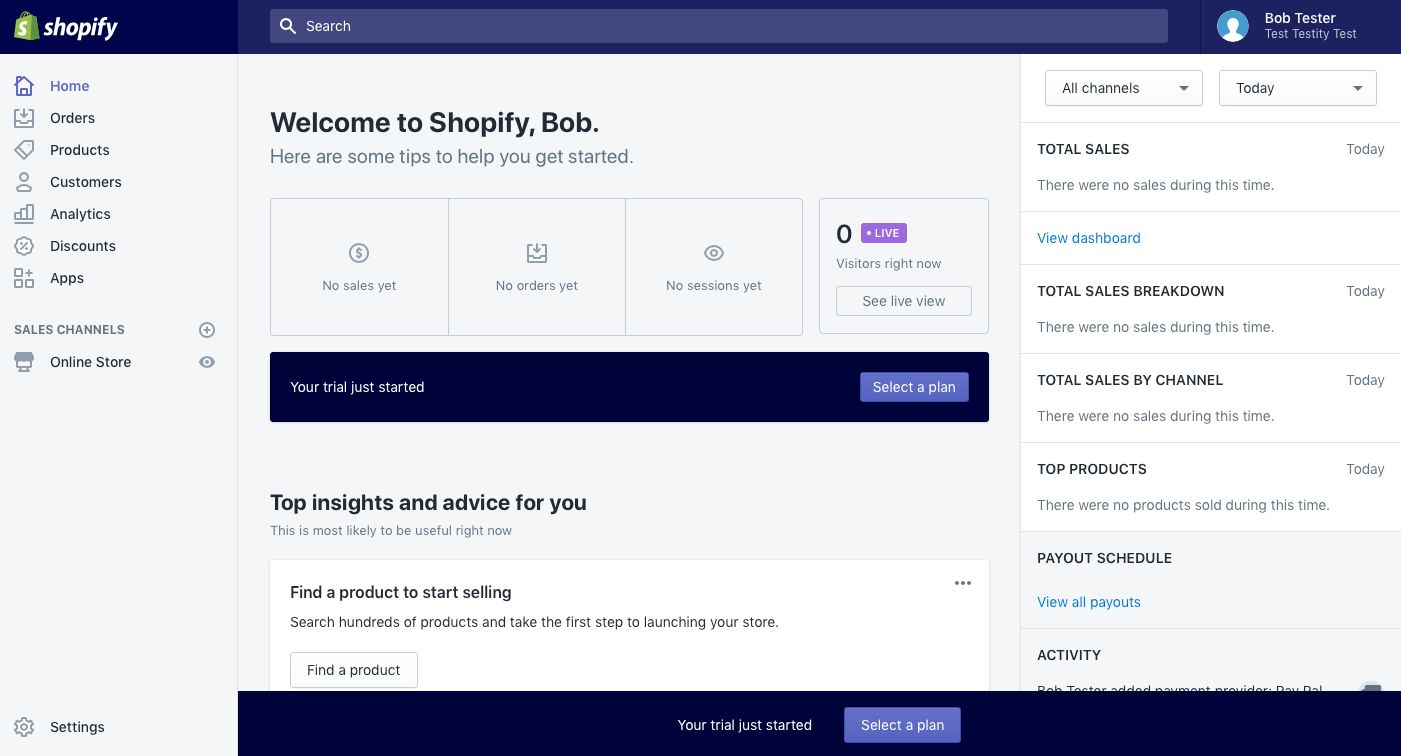Click the Shopify logo
This screenshot has width=1401, height=756.
[x=66, y=27]
